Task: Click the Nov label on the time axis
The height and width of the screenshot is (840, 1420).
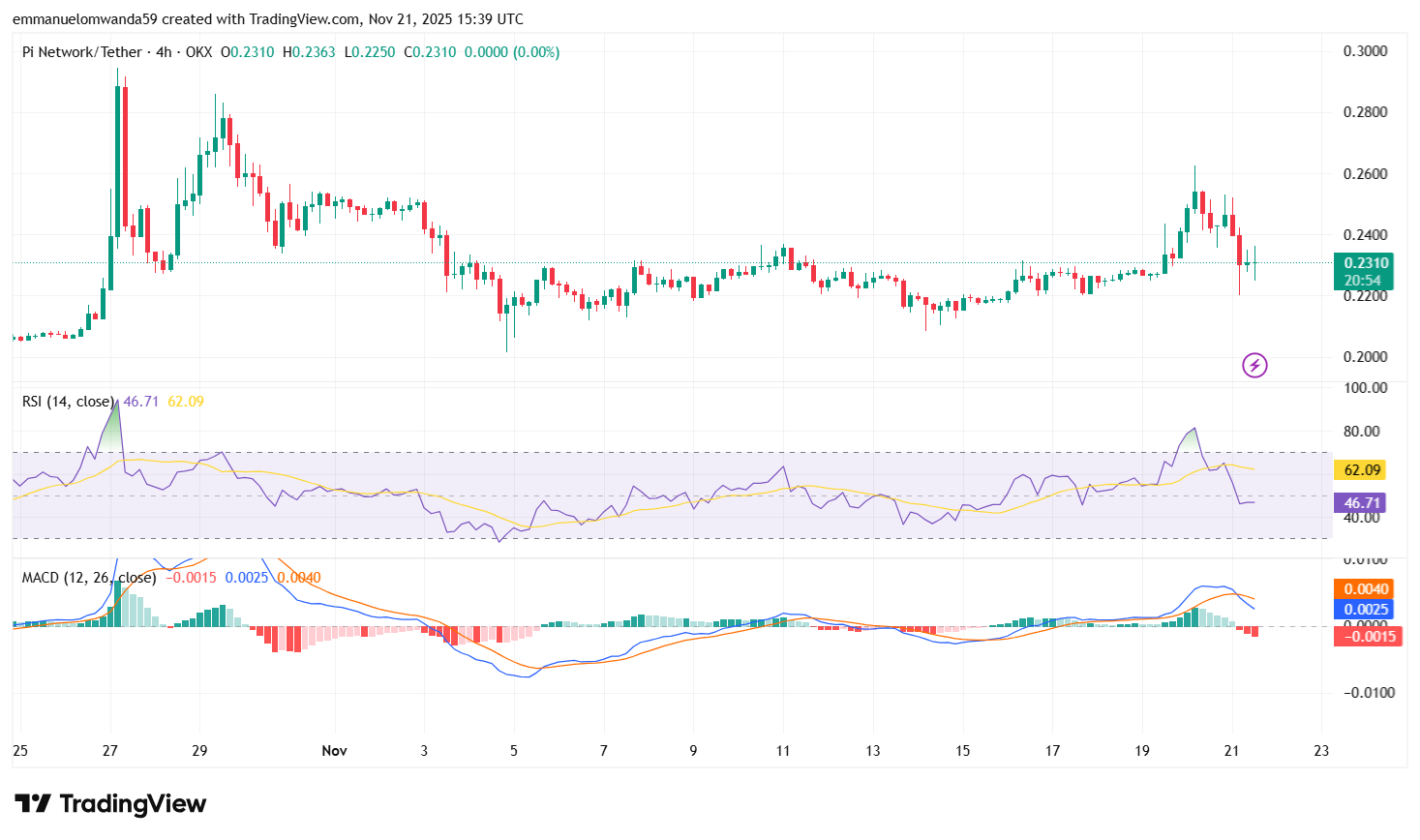Action: pos(334,750)
